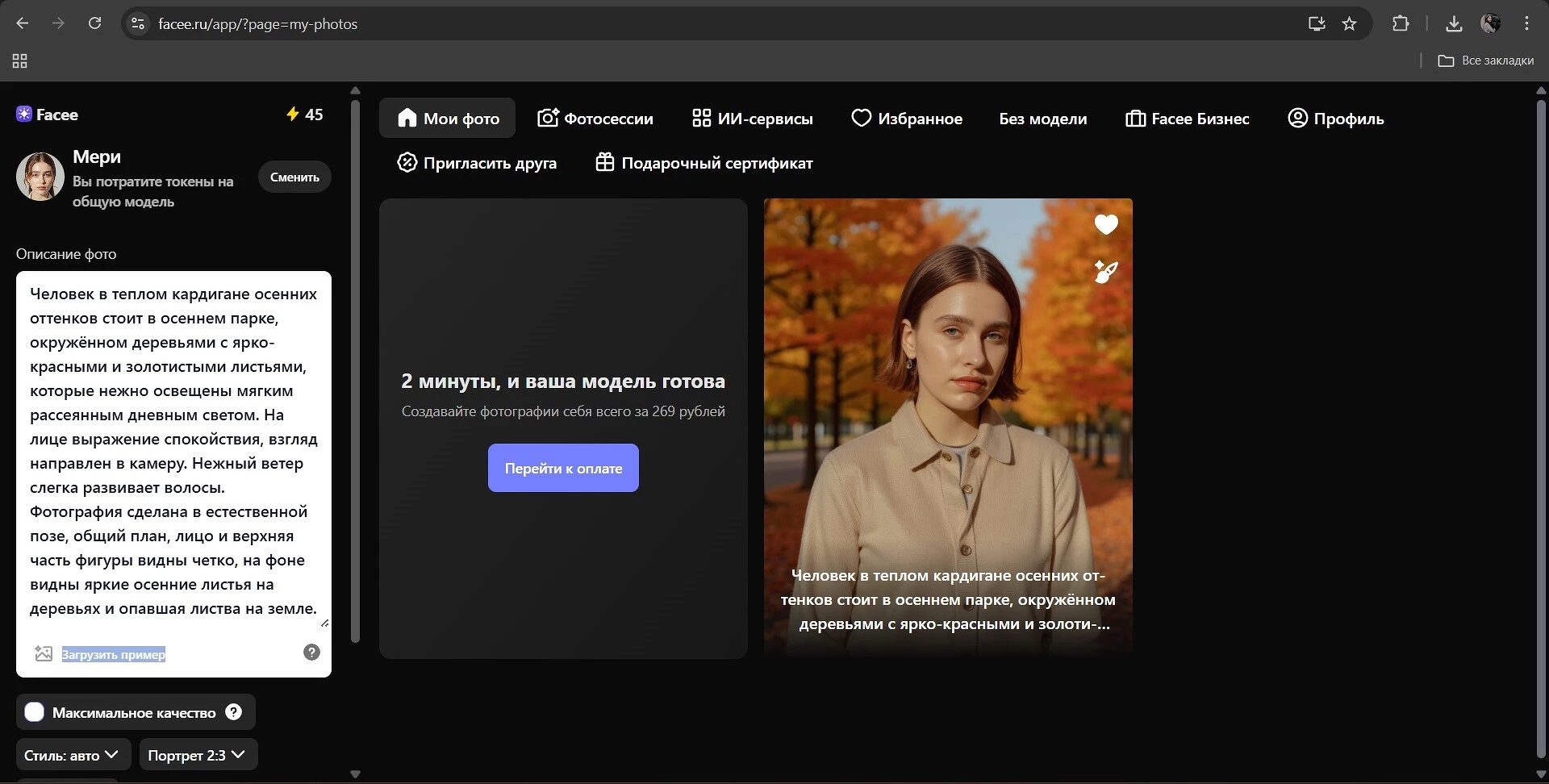The width and height of the screenshot is (1549, 784).
Task: Go to the Избранное tab
Action: (907, 119)
